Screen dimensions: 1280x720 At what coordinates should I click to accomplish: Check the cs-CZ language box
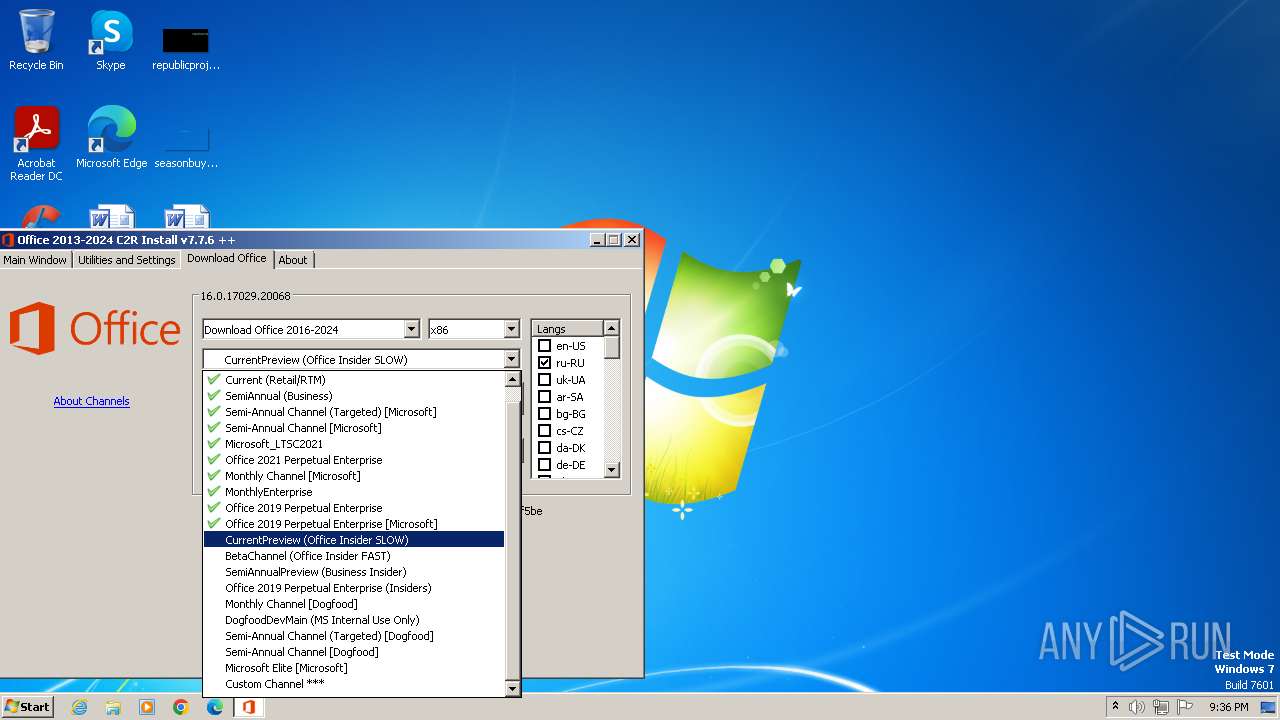click(545, 431)
